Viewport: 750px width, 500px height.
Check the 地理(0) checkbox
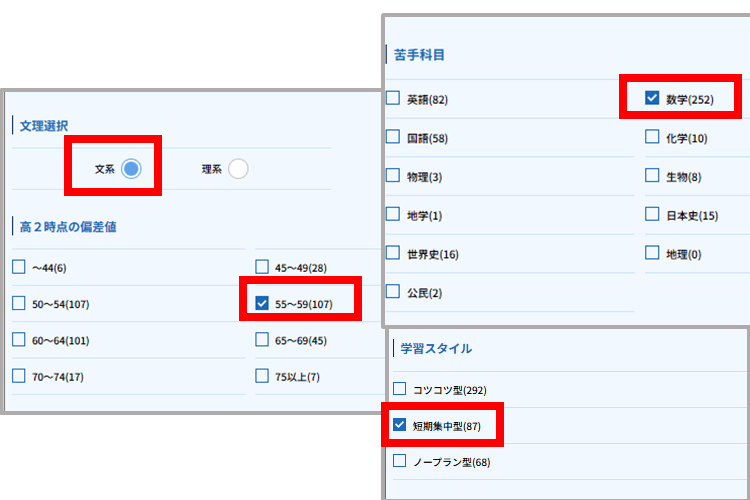pos(652,253)
